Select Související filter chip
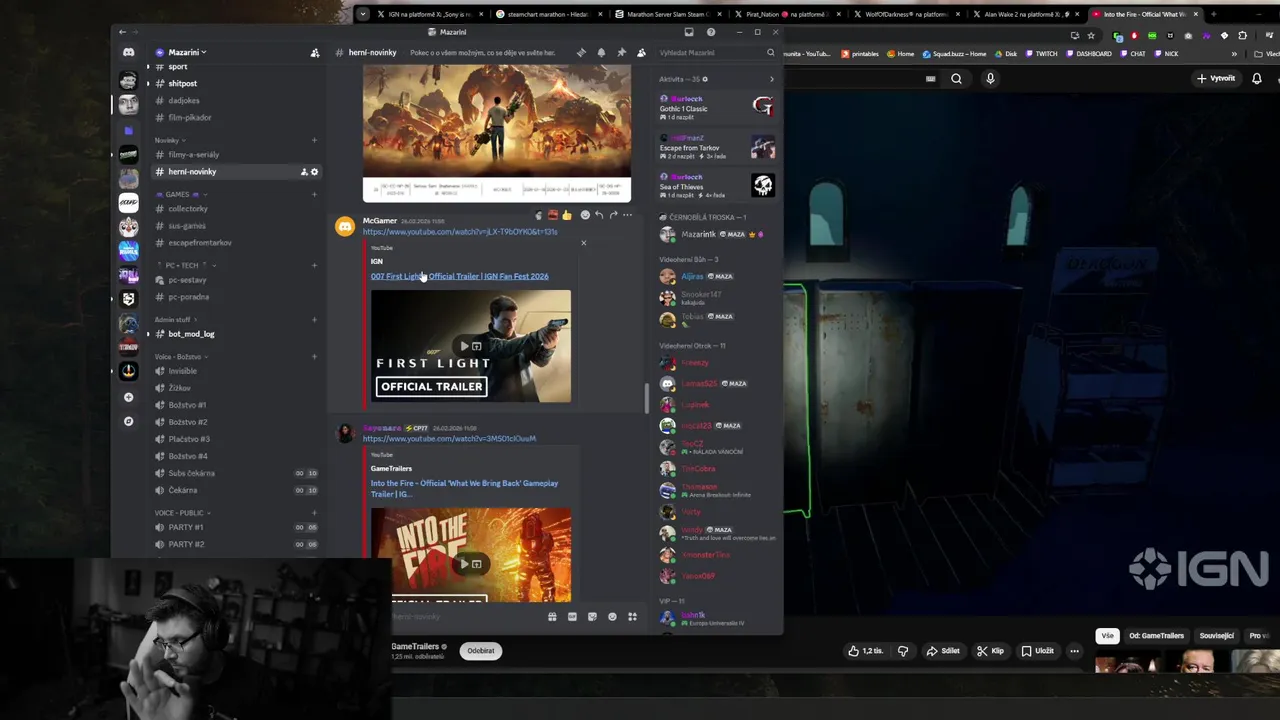 coord(1217,636)
